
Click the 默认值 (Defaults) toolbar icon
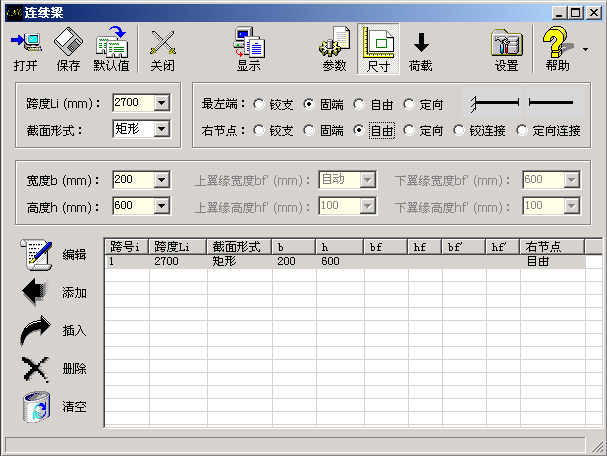(111, 43)
